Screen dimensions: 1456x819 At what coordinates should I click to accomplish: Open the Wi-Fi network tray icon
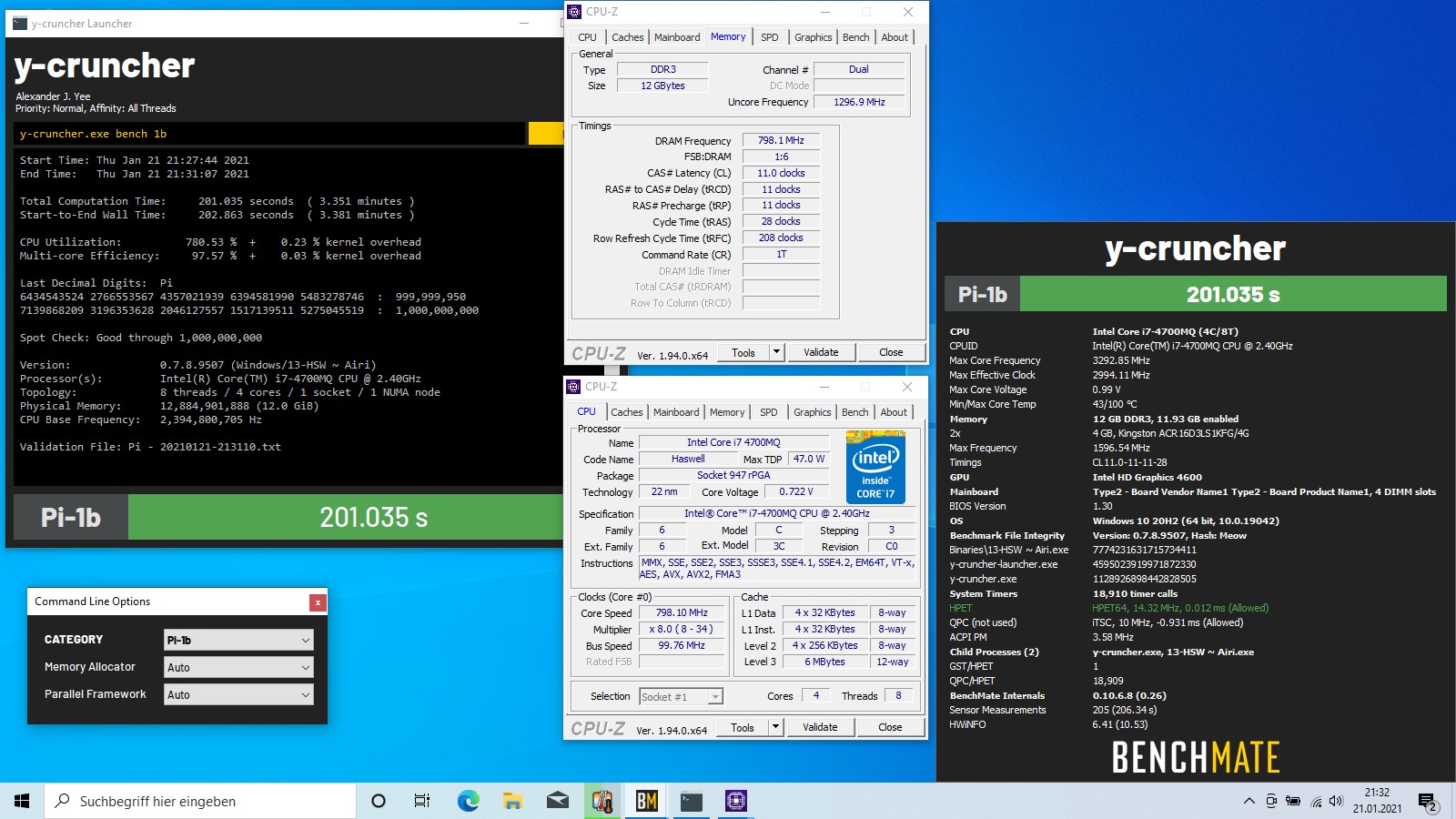pyautogui.click(x=1315, y=802)
